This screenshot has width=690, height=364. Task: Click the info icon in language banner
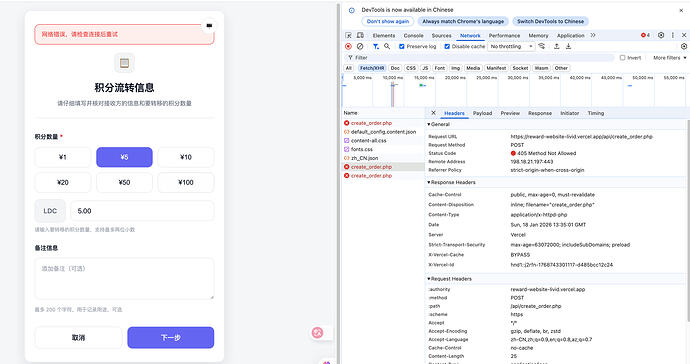click(x=352, y=10)
